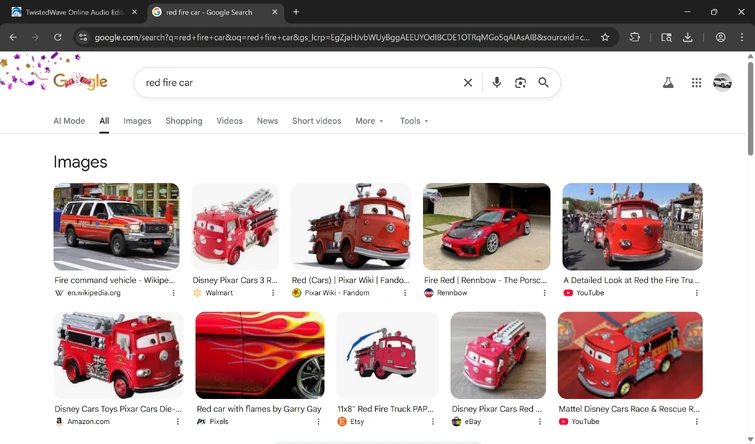This screenshot has height=444, width=755.
Task: Open the Images section heading
Action: [80, 162]
